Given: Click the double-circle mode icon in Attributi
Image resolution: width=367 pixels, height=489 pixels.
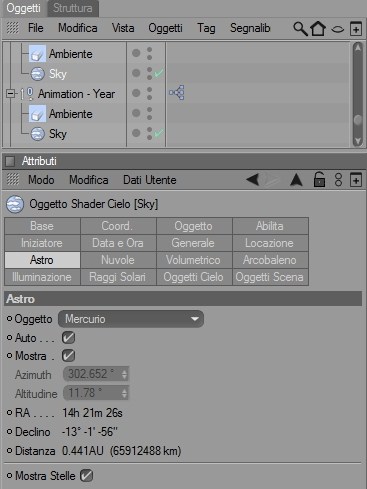Looking at the screenshot, I should 338,180.
